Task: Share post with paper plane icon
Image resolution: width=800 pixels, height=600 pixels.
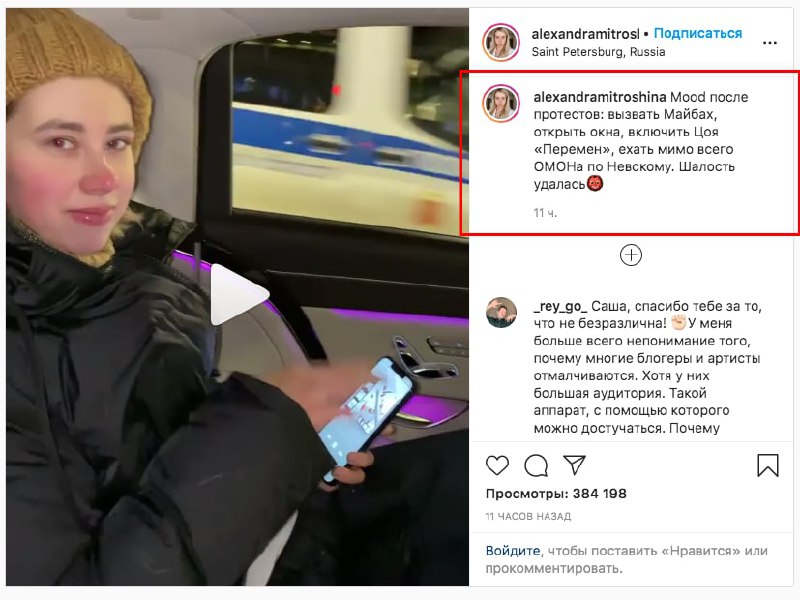Action: (x=574, y=465)
